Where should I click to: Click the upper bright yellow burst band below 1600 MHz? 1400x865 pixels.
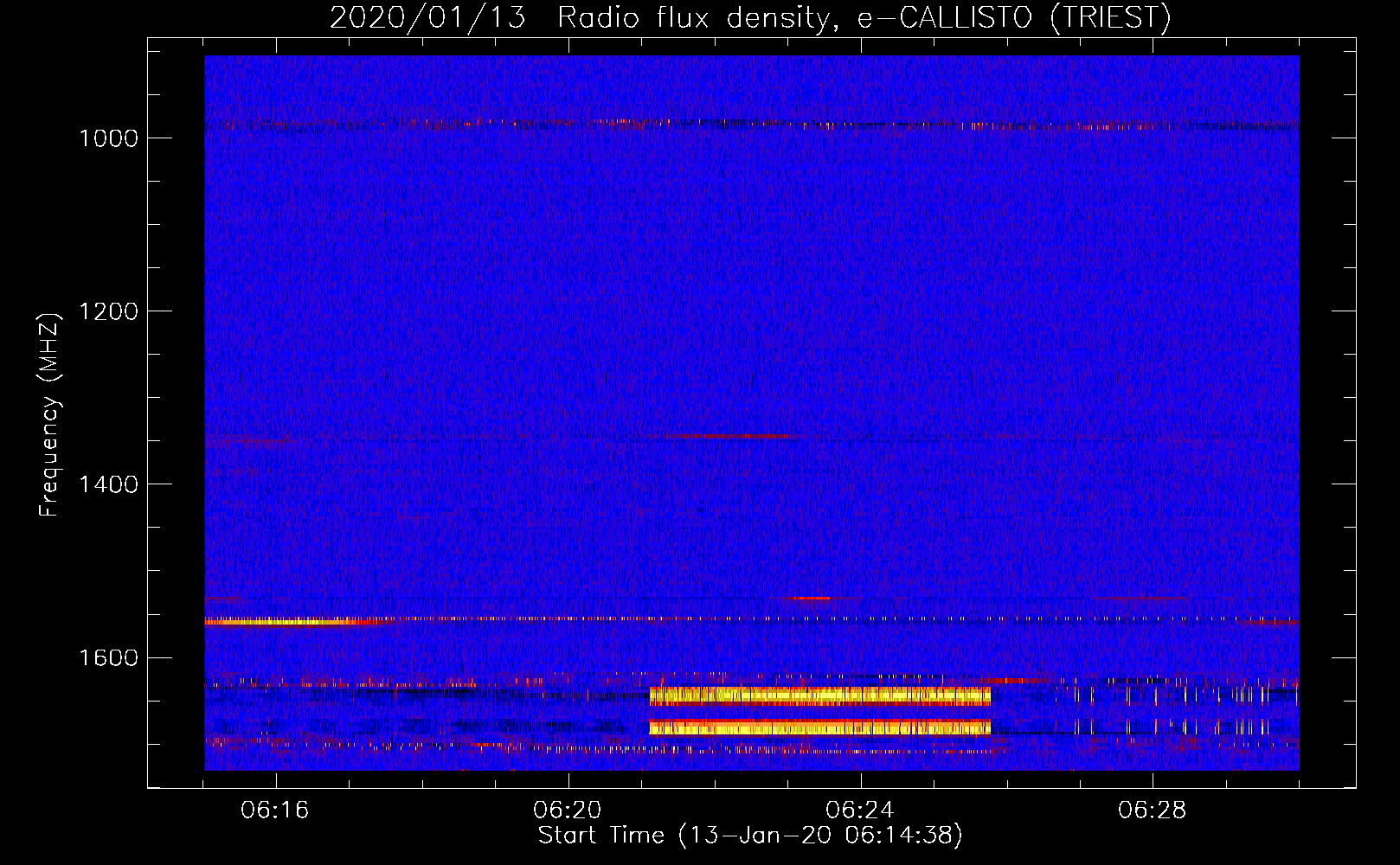click(x=820, y=695)
